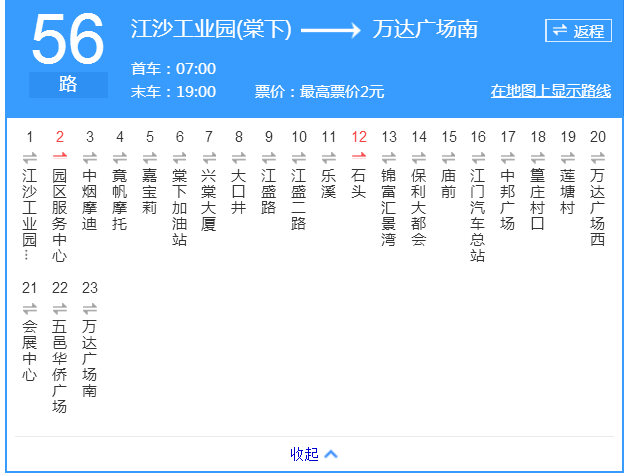Select stop 万达广场西
Screen dimensions: 628x476
coord(598,207)
